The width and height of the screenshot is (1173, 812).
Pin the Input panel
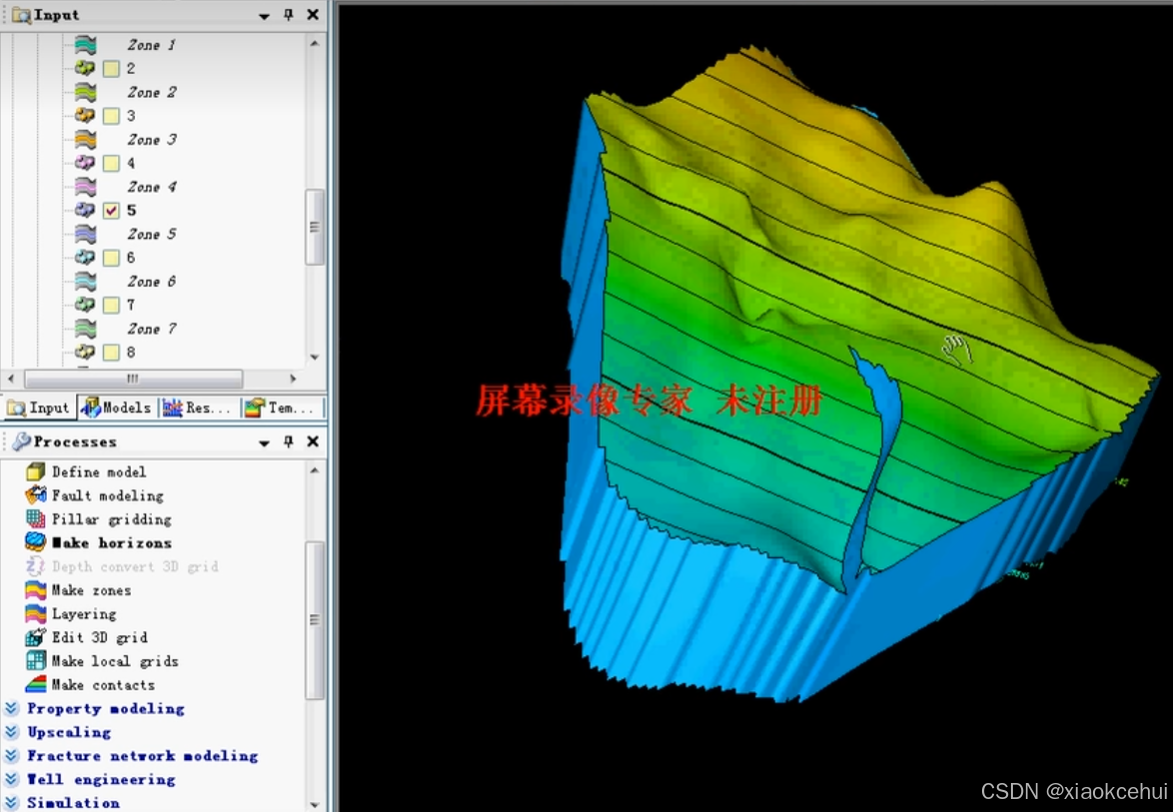point(289,14)
